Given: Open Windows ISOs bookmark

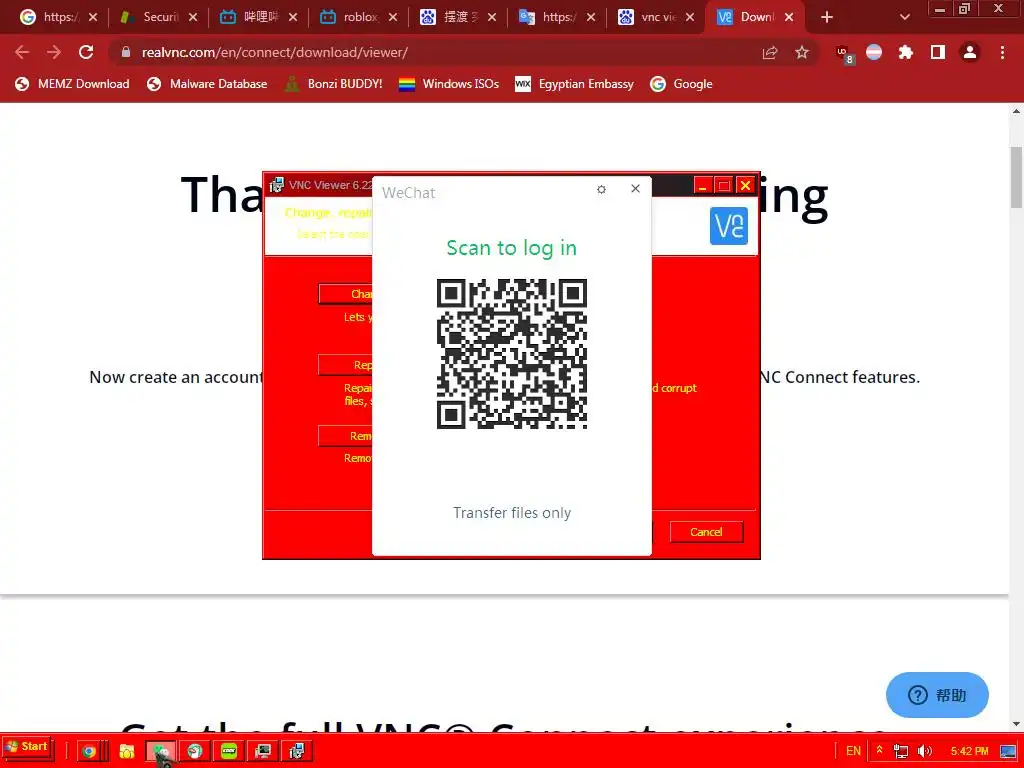Looking at the screenshot, I should 449,84.
